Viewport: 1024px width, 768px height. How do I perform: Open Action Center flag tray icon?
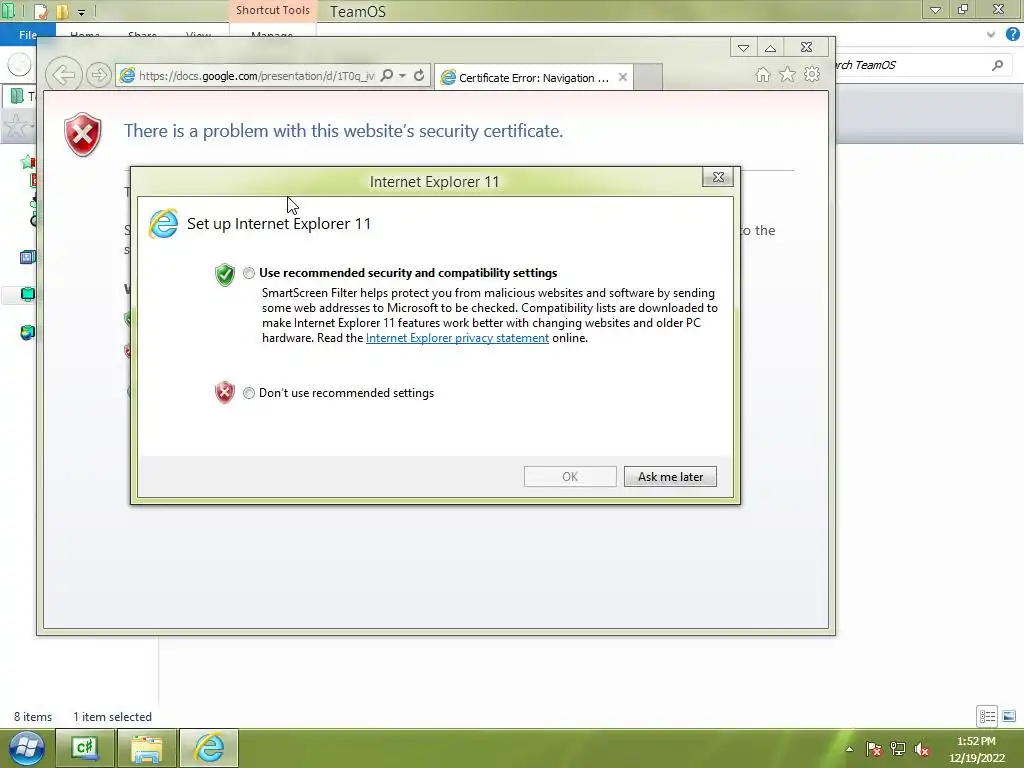(x=874, y=749)
